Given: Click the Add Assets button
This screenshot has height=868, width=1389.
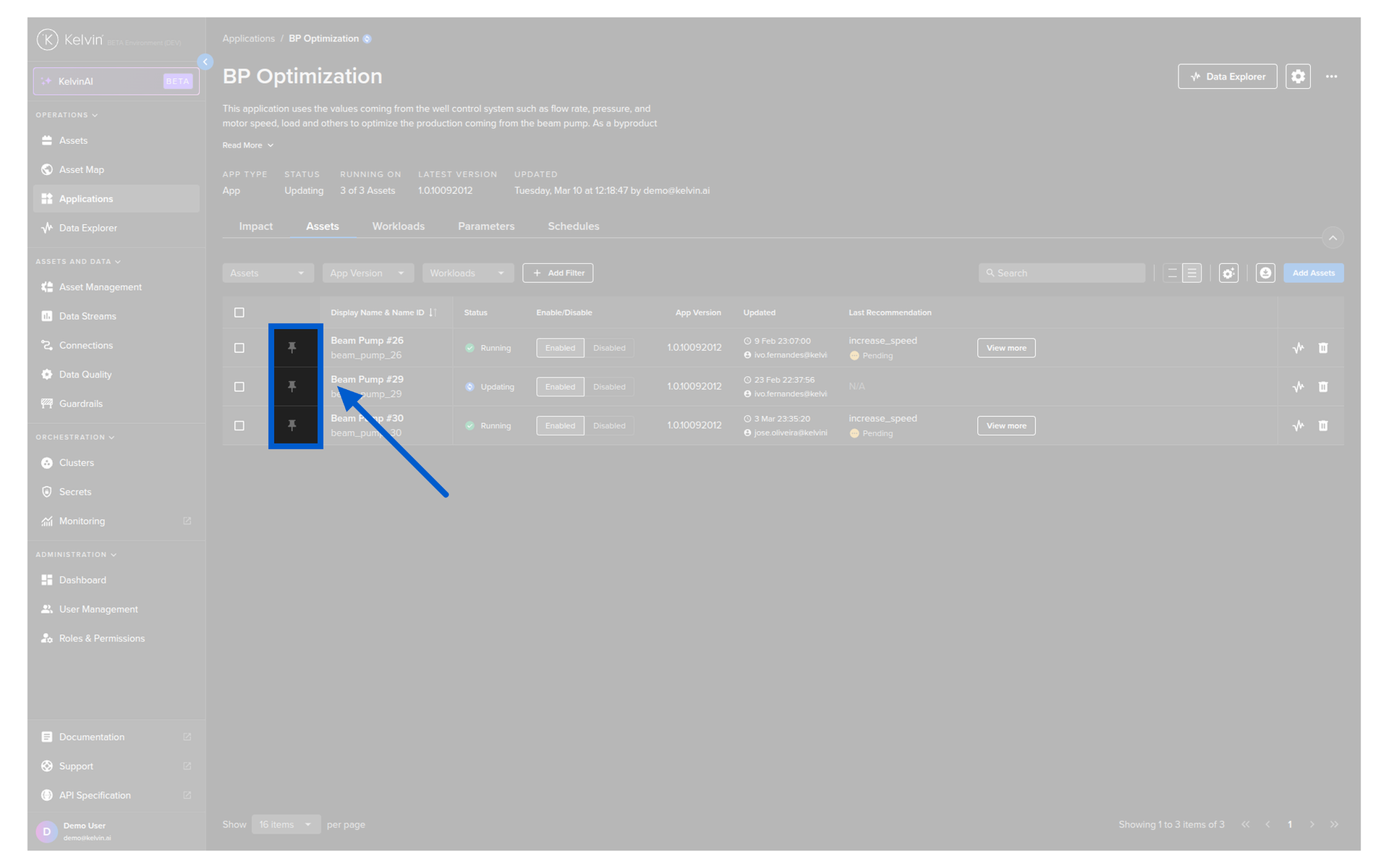Looking at the screenshot, I should pos(1313,273).
